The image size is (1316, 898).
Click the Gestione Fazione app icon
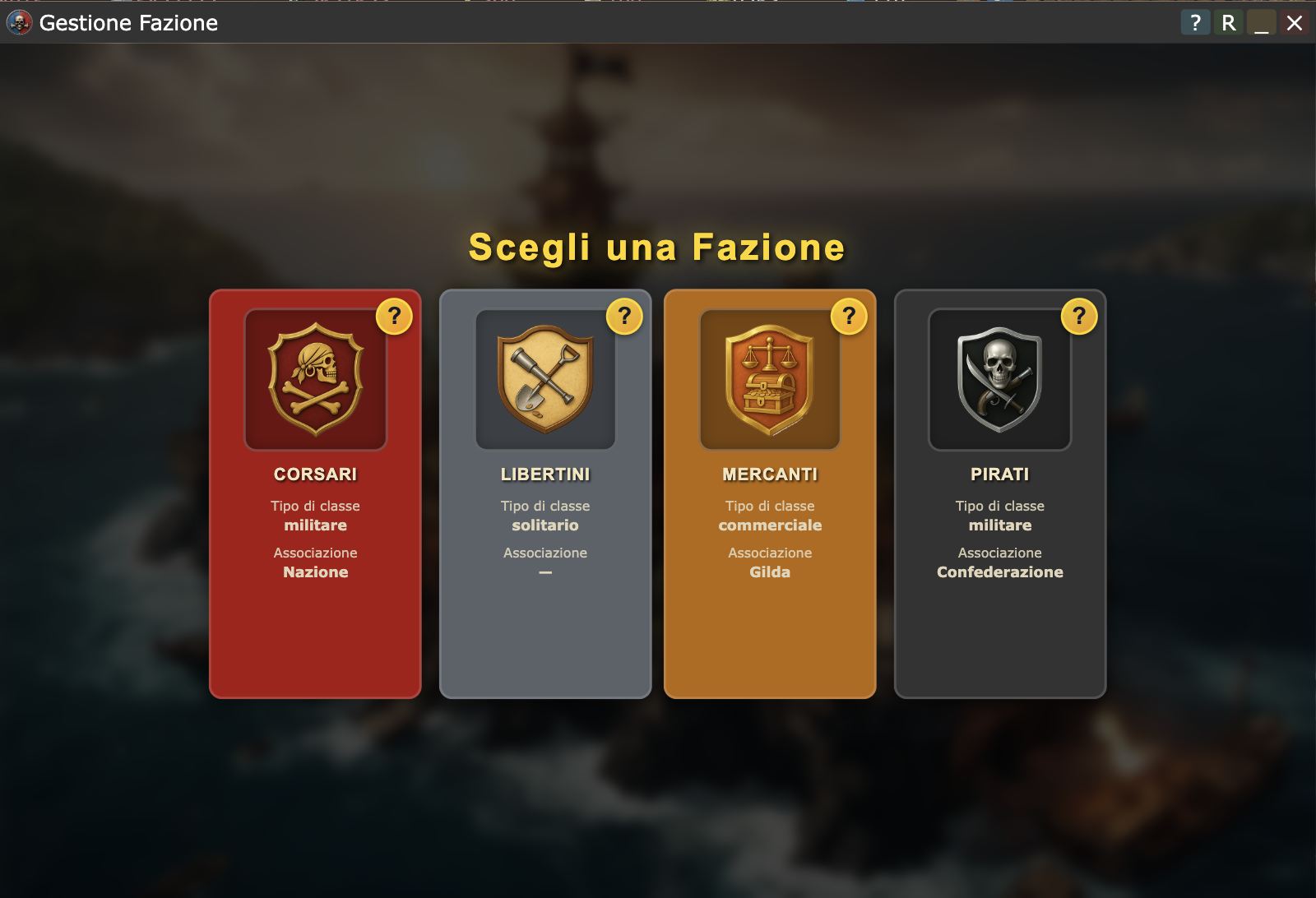tap(19, 22)
